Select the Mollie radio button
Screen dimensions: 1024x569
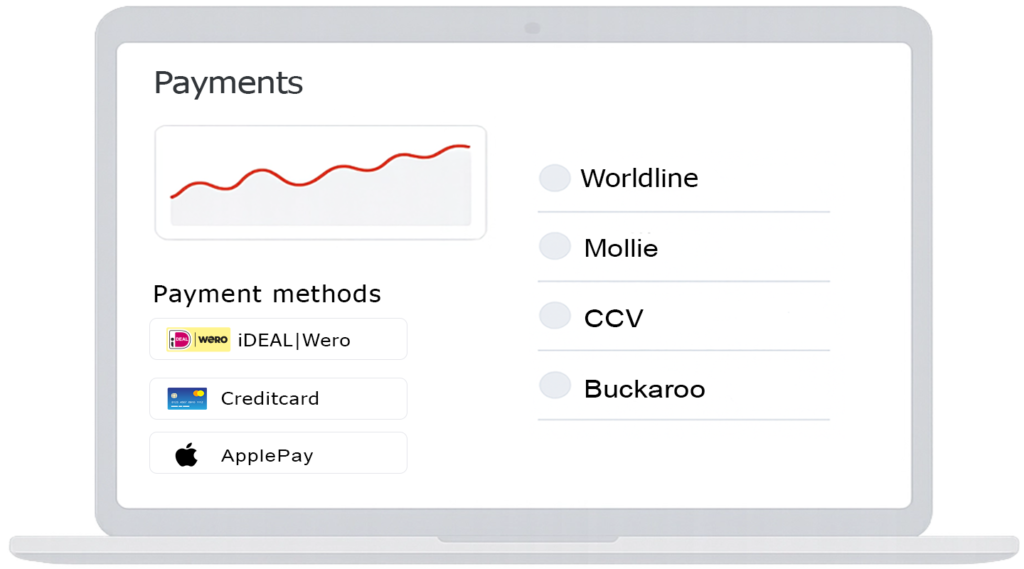click(554, 247)
